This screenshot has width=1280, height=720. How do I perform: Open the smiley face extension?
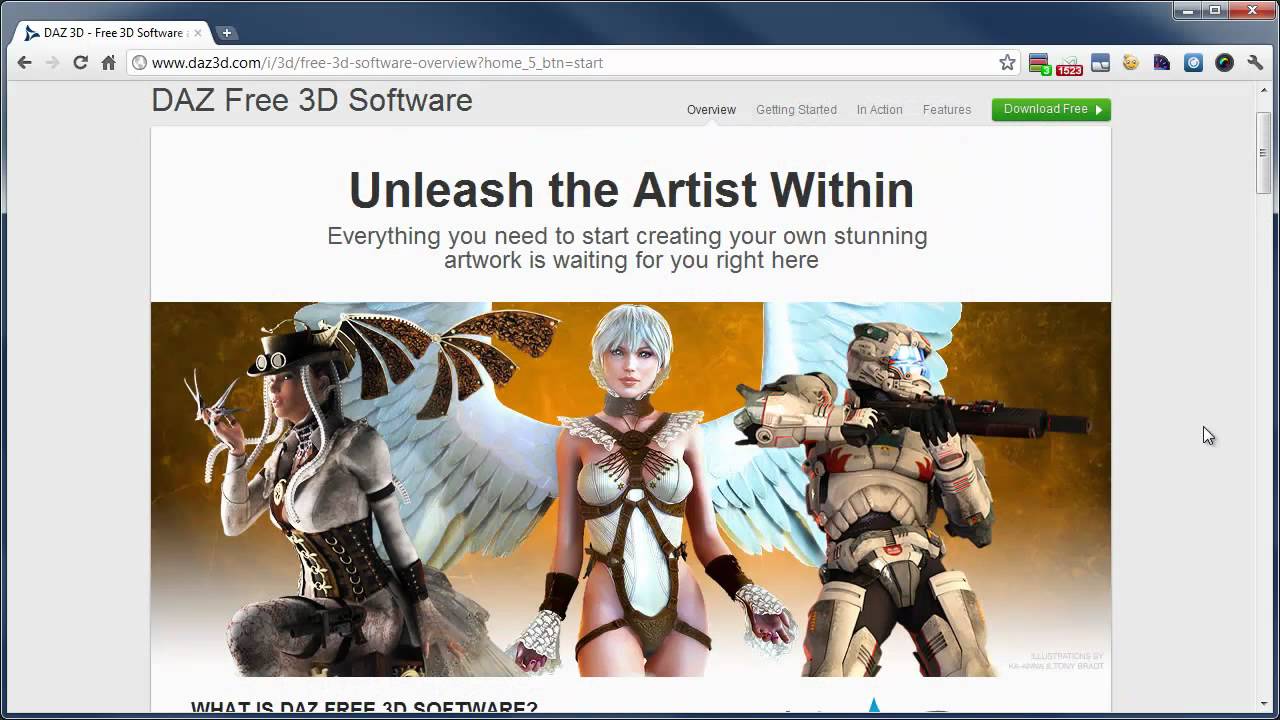pyautogui.click(x=1131, y=62)
